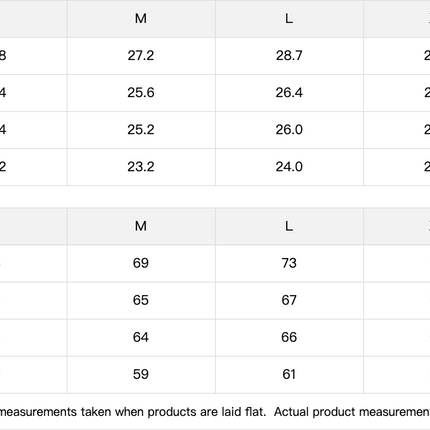Viewport: 430px width, 430px height.
Task: Click the L header in lower table
Action: [289, 226]
